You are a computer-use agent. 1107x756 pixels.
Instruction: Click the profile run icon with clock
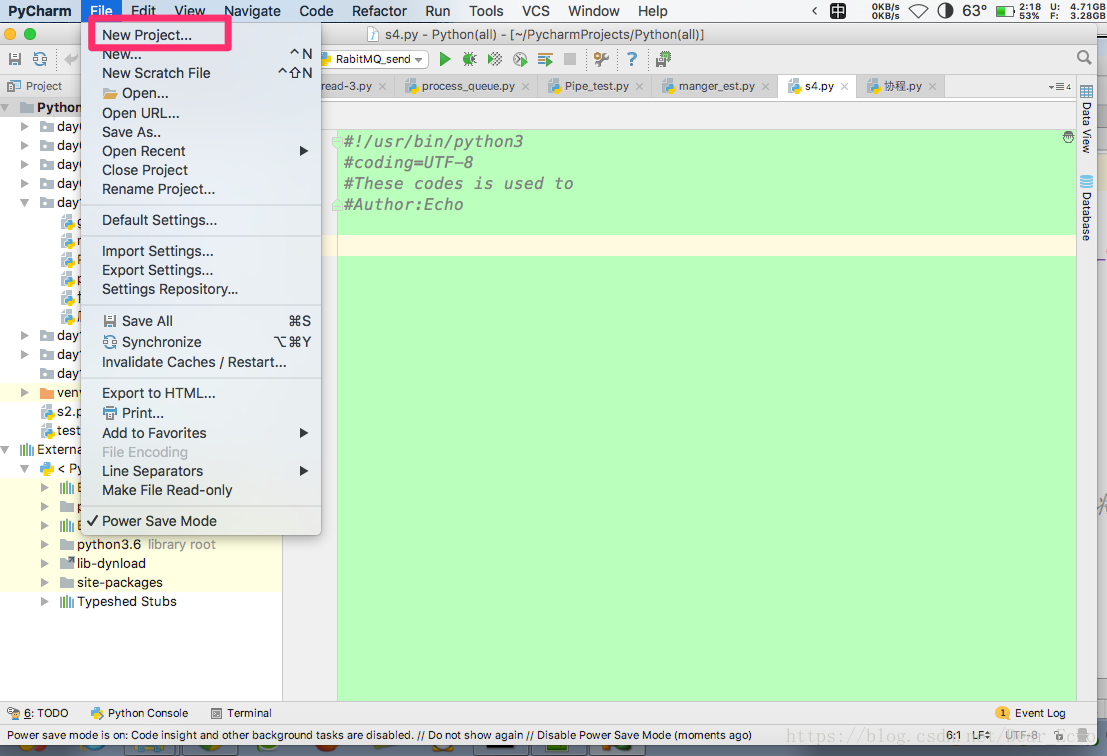coord(520,59)
